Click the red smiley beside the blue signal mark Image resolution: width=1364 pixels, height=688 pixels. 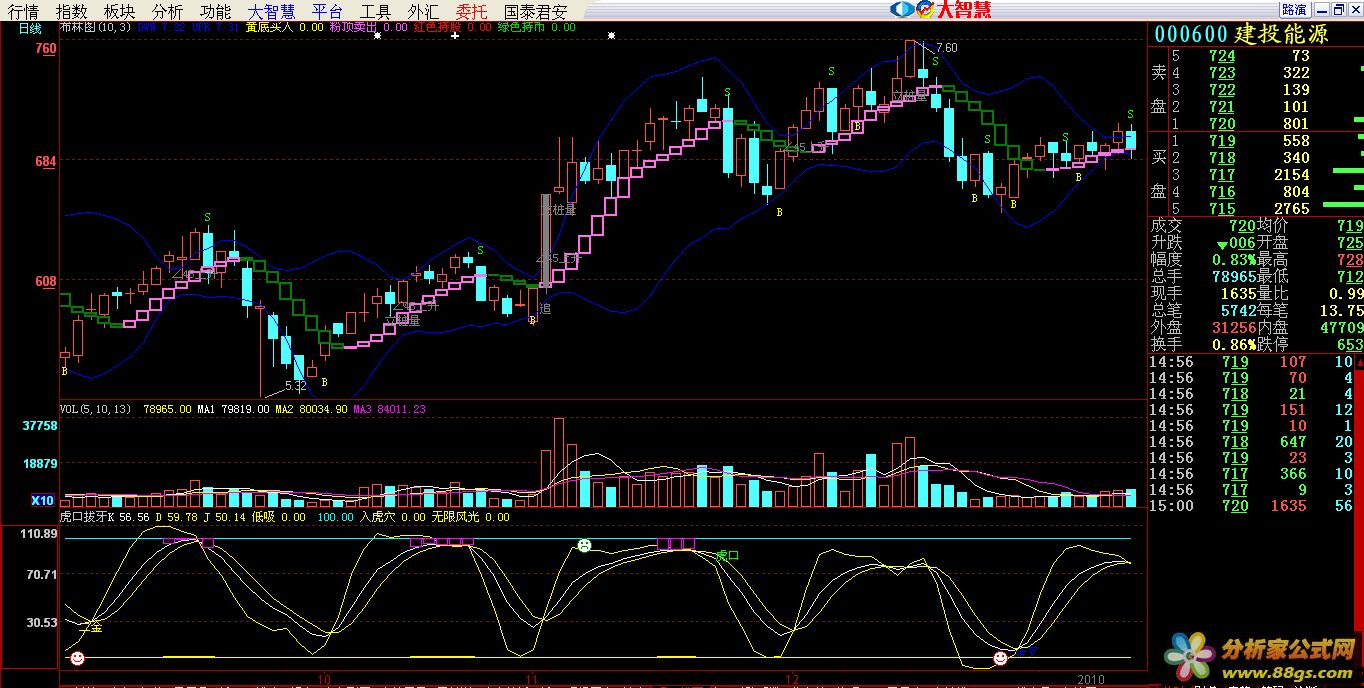click(1000, 658)
